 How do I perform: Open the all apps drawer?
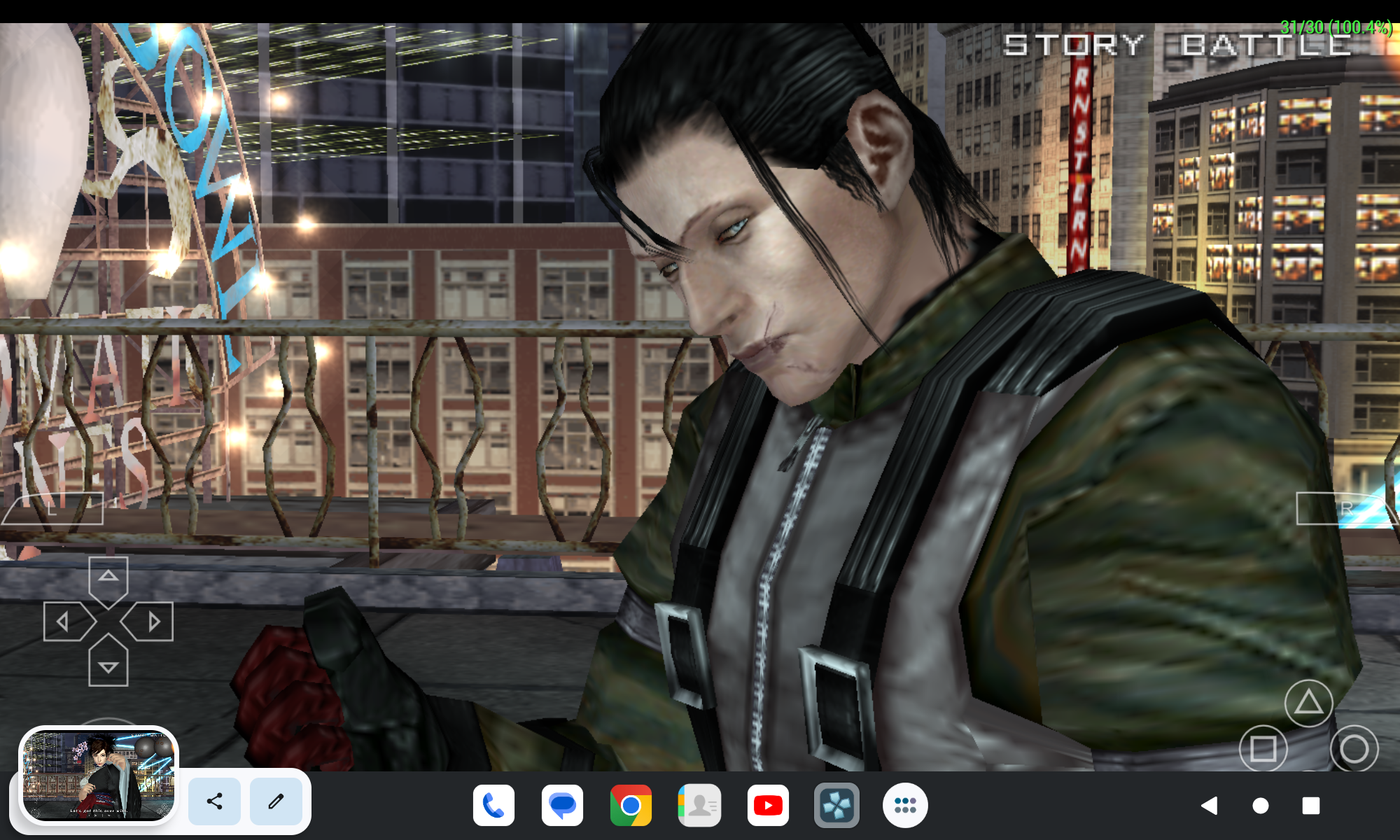(x=905, y=806)
